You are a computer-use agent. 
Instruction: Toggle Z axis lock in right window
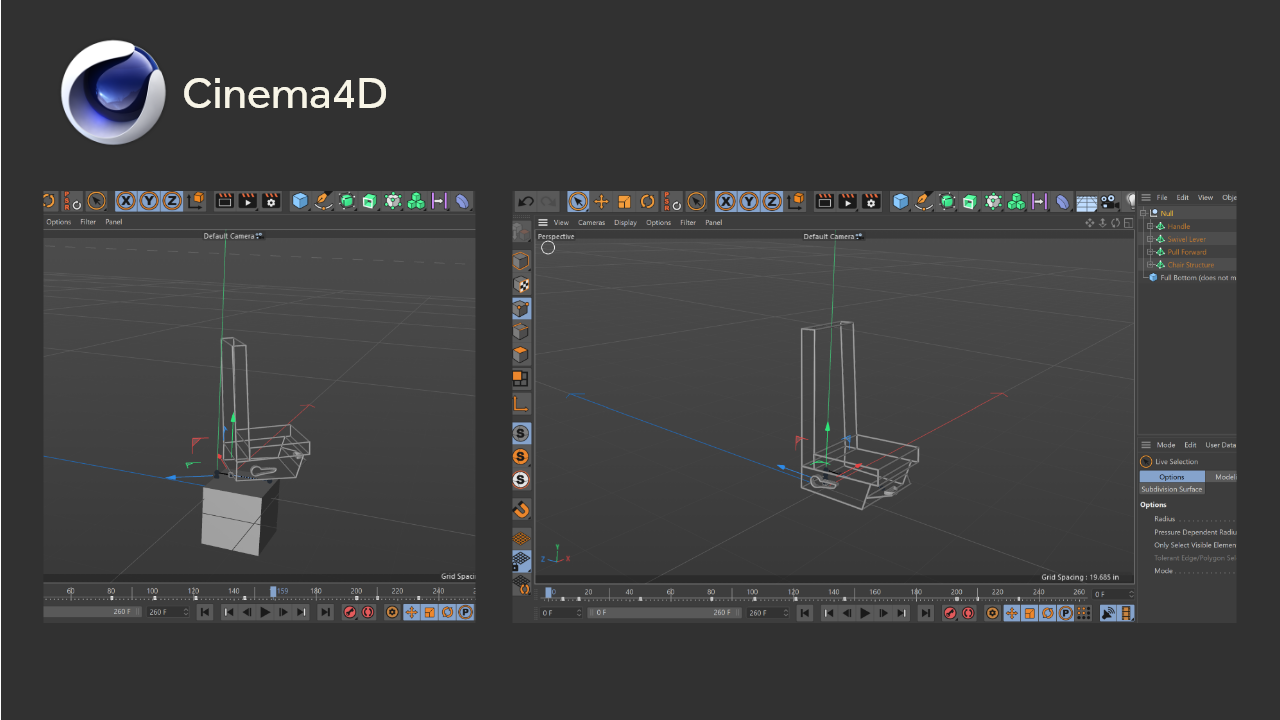point(772,202)
